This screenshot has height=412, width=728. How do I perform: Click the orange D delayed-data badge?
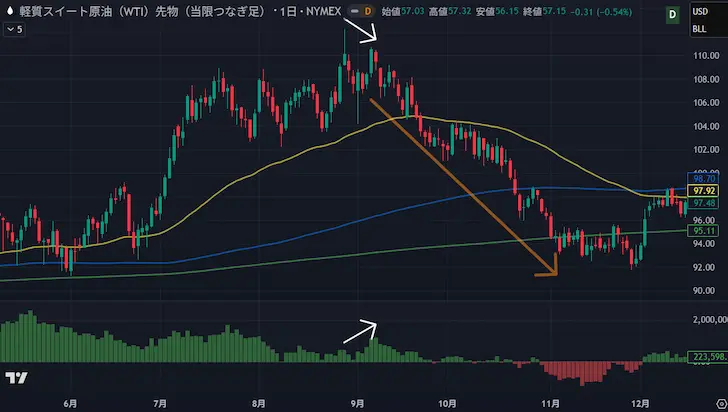pyautogui.click(x=367, y=10)
